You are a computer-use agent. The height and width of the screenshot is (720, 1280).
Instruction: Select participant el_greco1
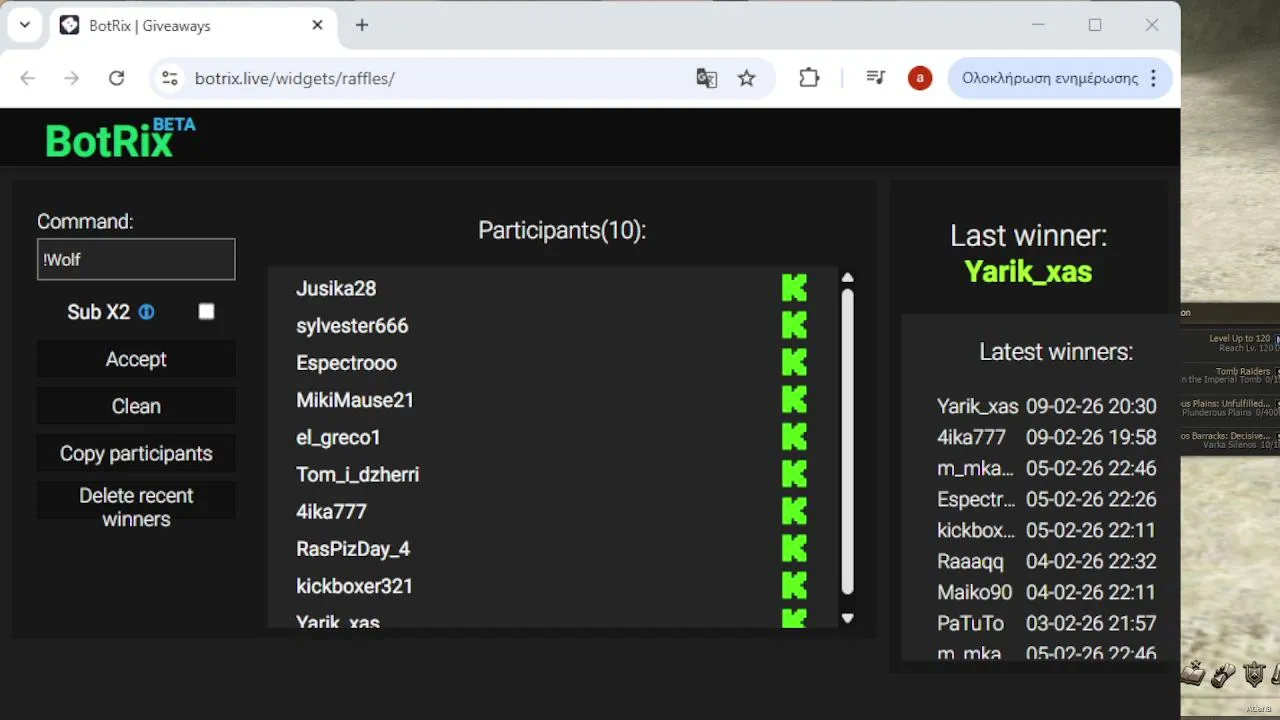click(x=338, y=437)
